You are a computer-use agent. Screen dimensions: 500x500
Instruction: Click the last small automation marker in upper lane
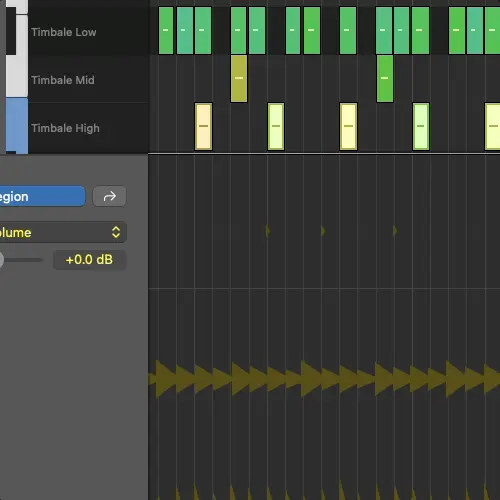click(395, 231)
